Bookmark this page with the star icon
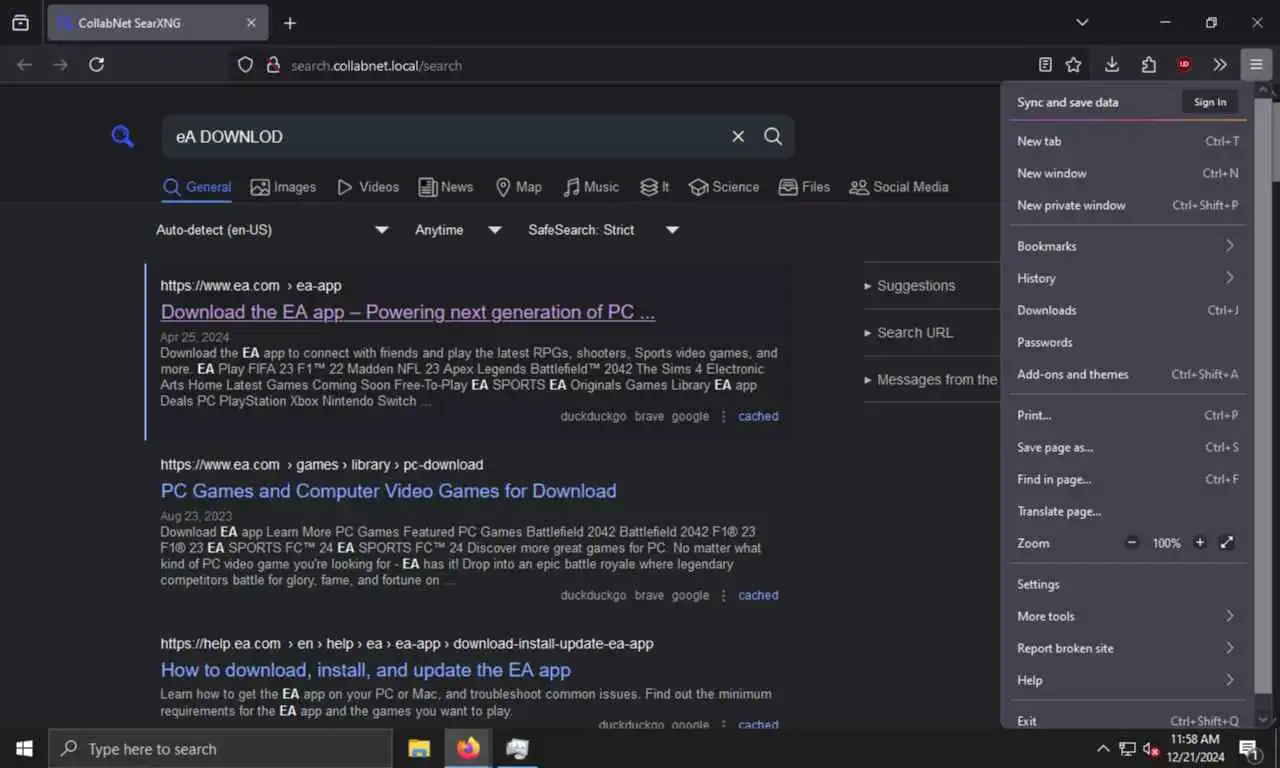Viewport: 1280px width, 768px height. pyautogui.click(x=1074, y=65)
